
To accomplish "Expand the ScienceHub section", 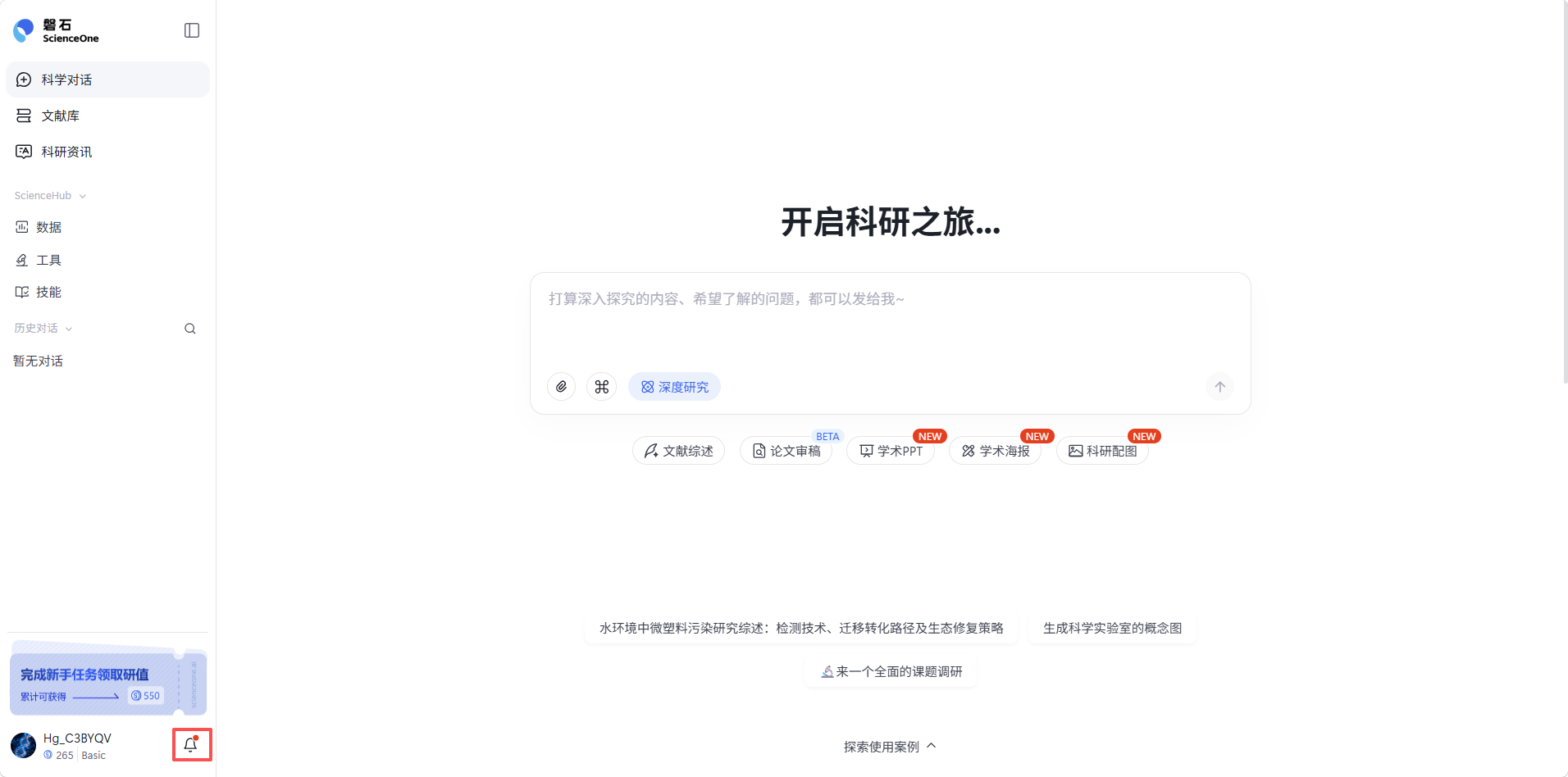I will 50,196.
